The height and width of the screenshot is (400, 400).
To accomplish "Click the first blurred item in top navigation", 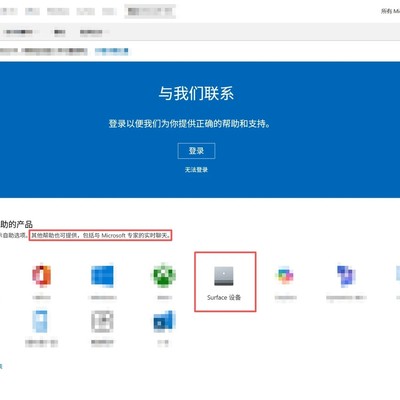I will (x=7, y=11).
